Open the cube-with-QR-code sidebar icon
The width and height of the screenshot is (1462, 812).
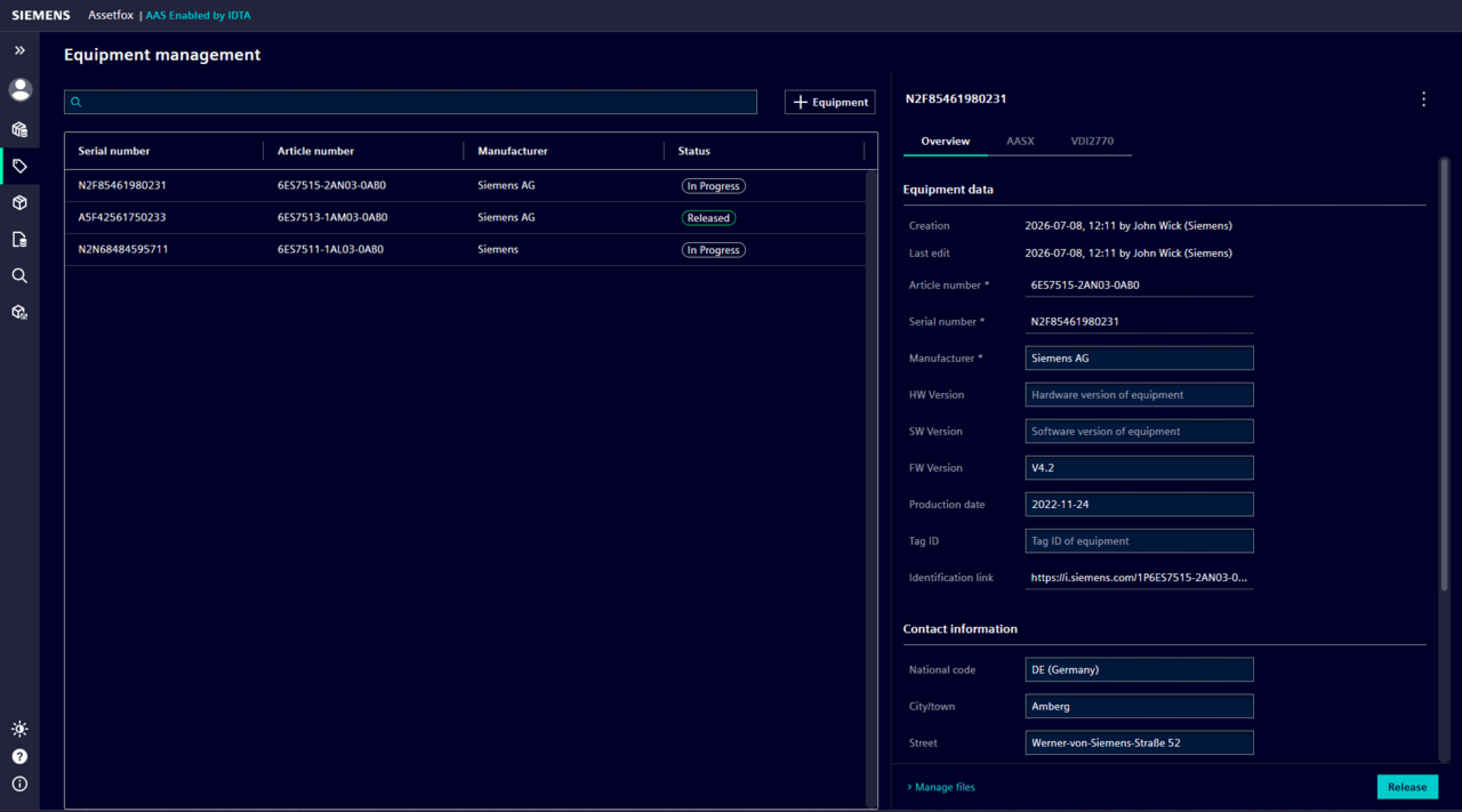coord(20,312)
